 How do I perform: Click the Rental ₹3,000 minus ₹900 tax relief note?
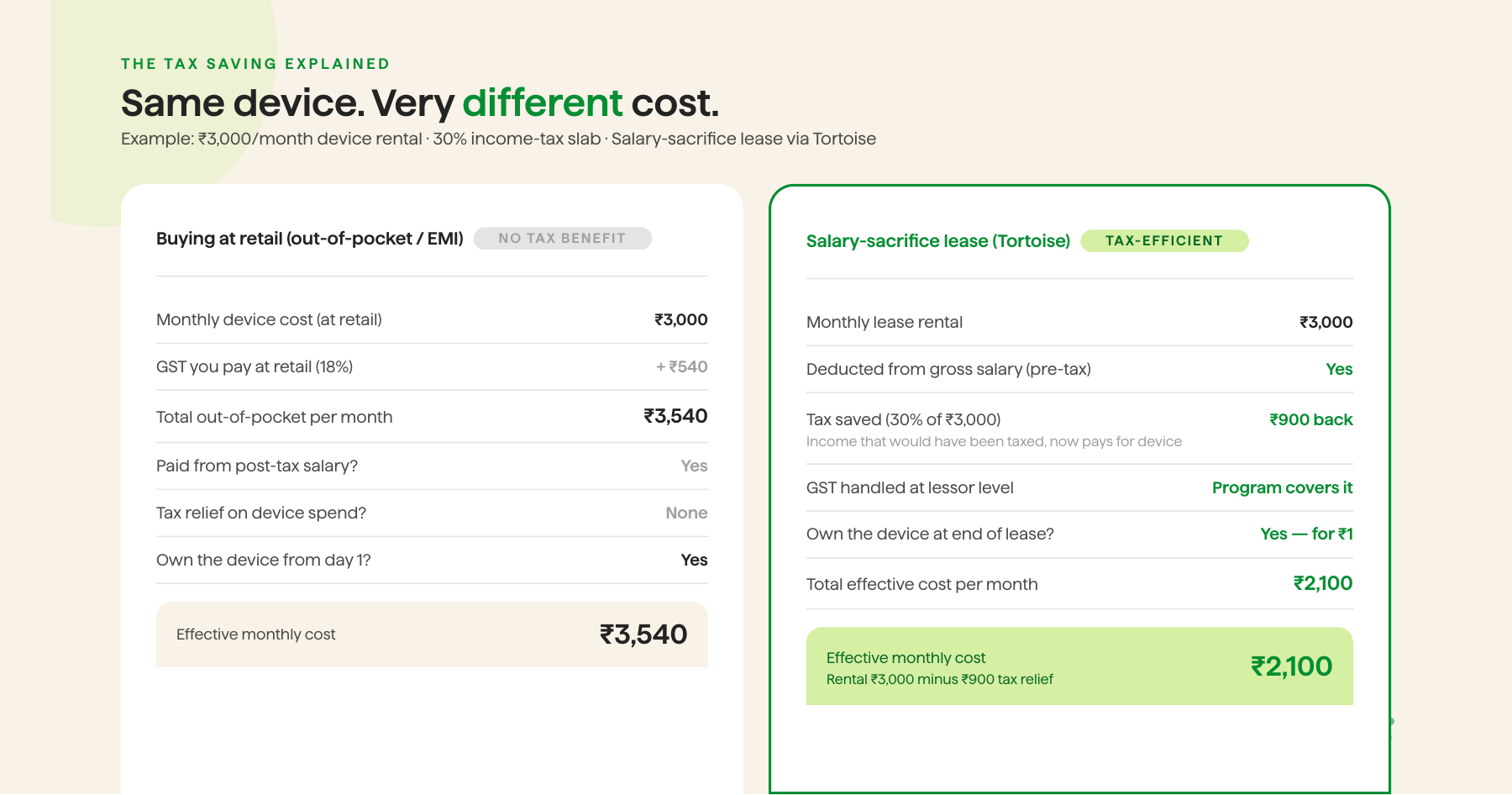click(x=940, y=679)
